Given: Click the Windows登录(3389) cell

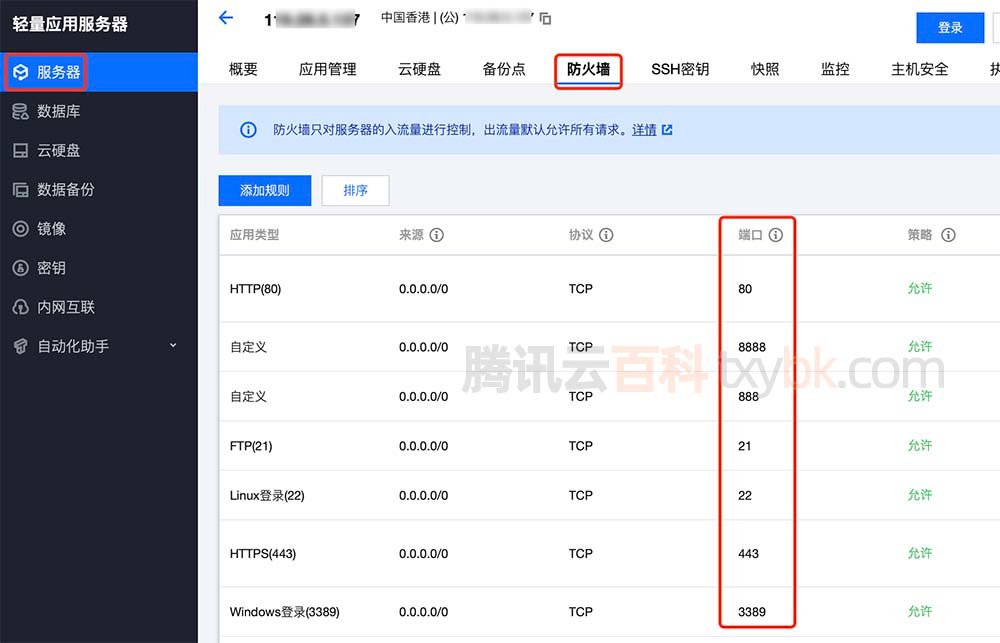Looking at the screenshot, I should tap(284, 612).
